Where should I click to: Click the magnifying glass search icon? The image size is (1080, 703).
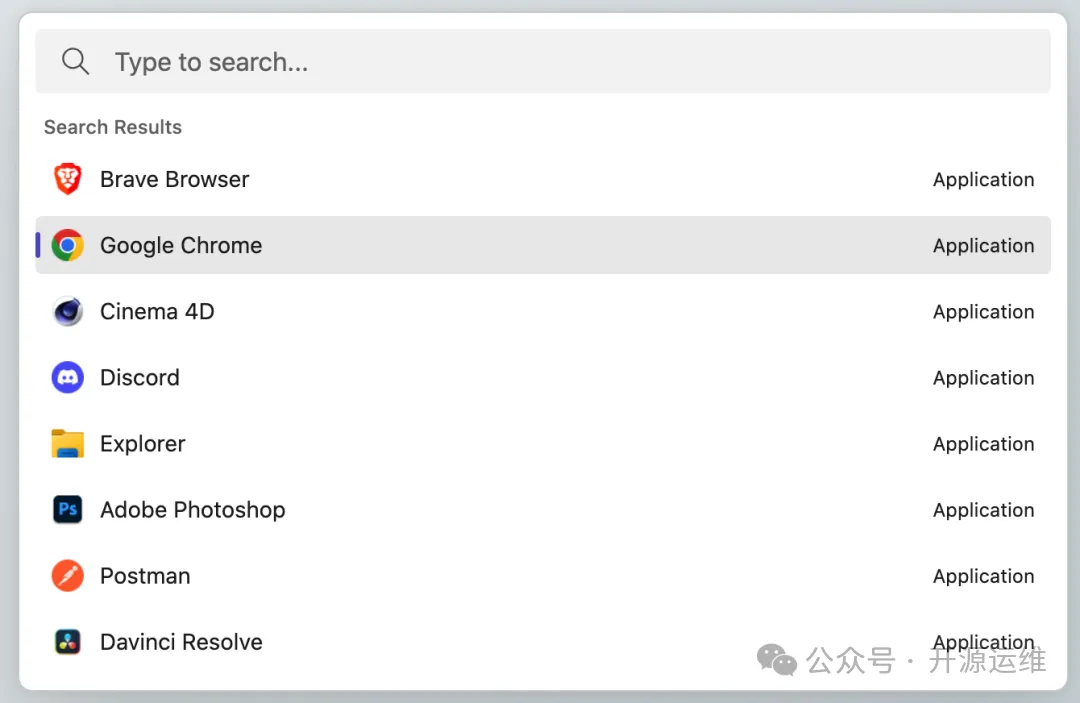[76, 62]
